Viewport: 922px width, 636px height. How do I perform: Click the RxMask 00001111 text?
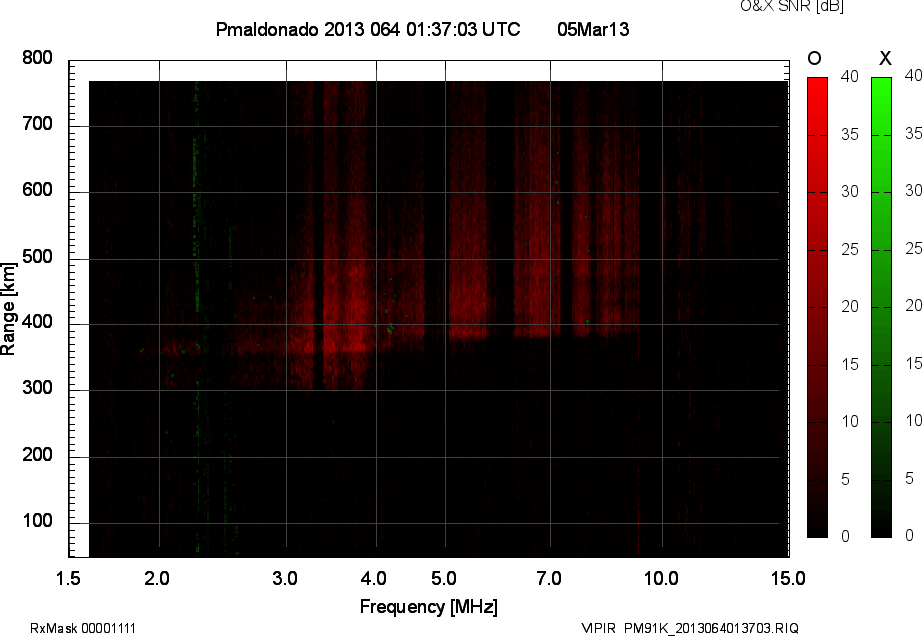[83, 628]
